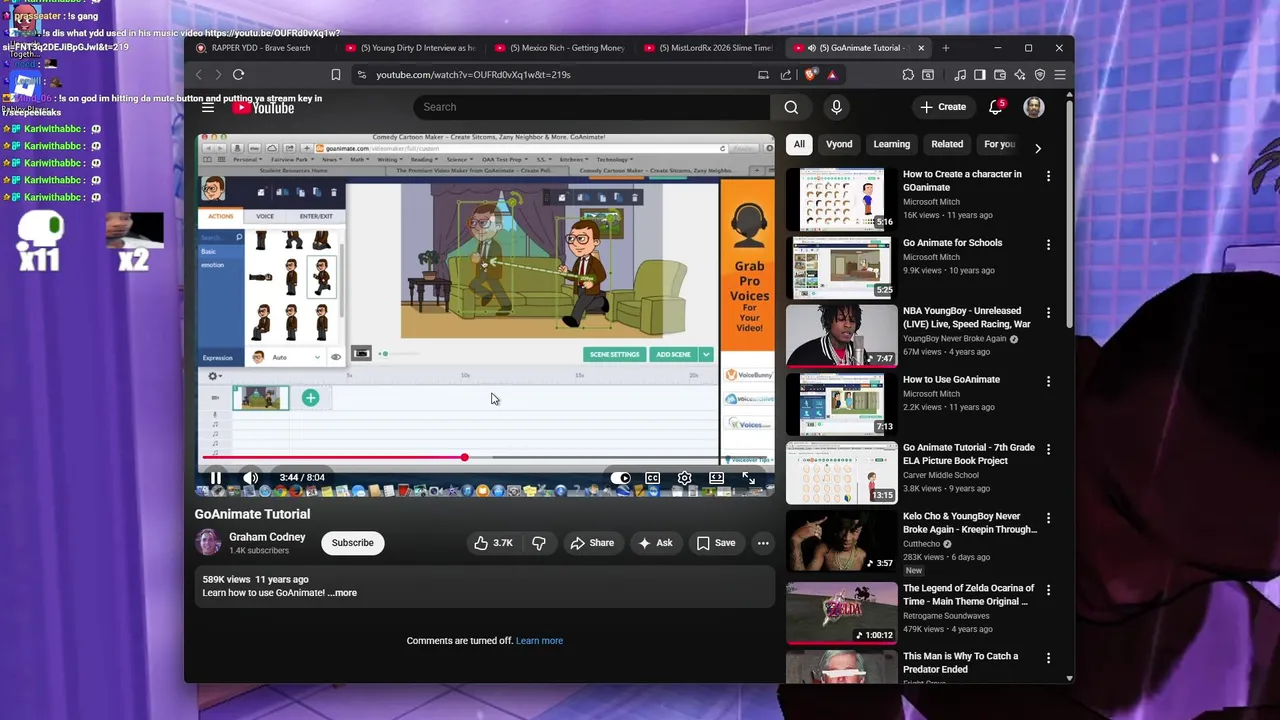
Task: Focus the YouTube search field
Action: (591, 107)
